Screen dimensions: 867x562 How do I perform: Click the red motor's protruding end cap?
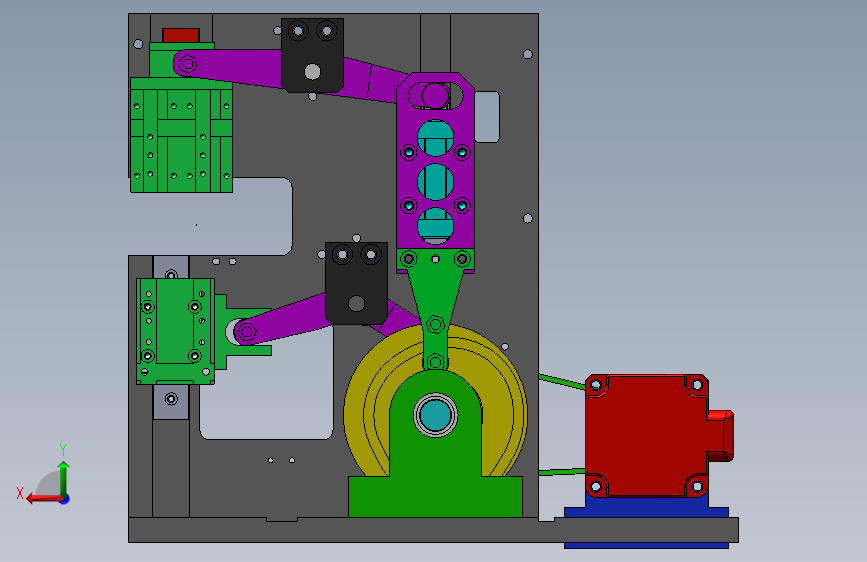720,435
